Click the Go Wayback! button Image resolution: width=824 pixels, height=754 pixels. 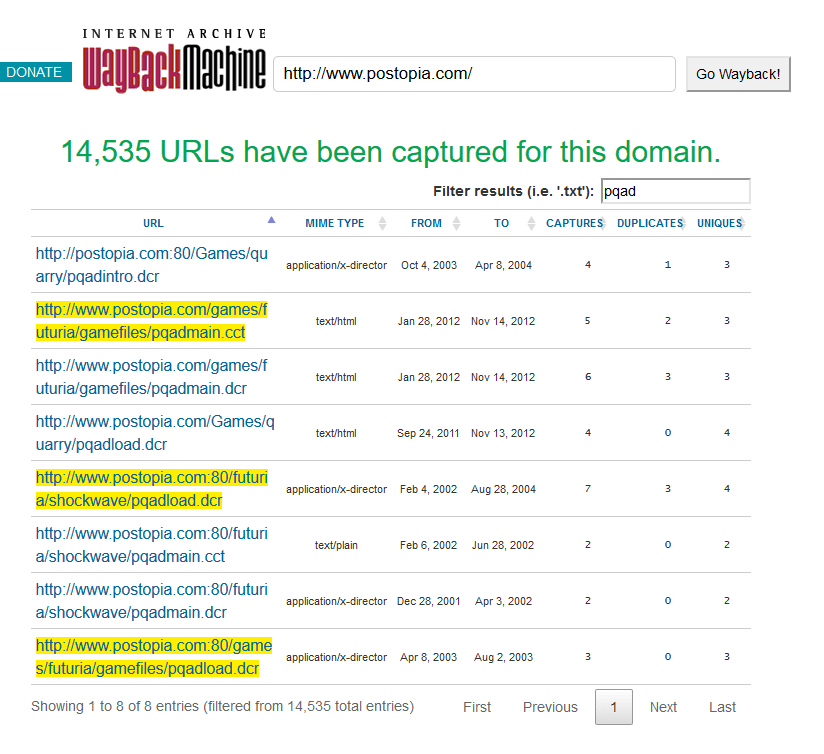738,74
